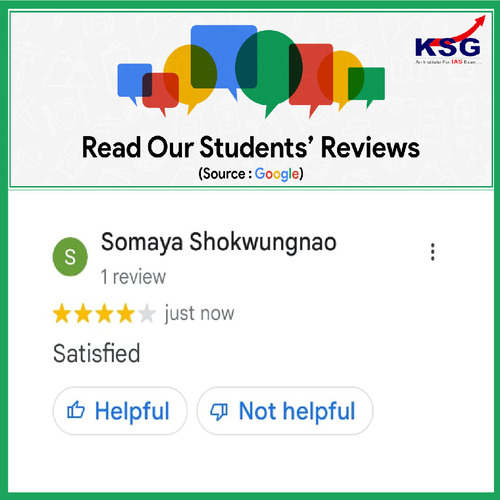This screenshot has width=500, height=500.
Task: Click the reviewer name Somaya Shokwungnao
Action: (219, 242)
